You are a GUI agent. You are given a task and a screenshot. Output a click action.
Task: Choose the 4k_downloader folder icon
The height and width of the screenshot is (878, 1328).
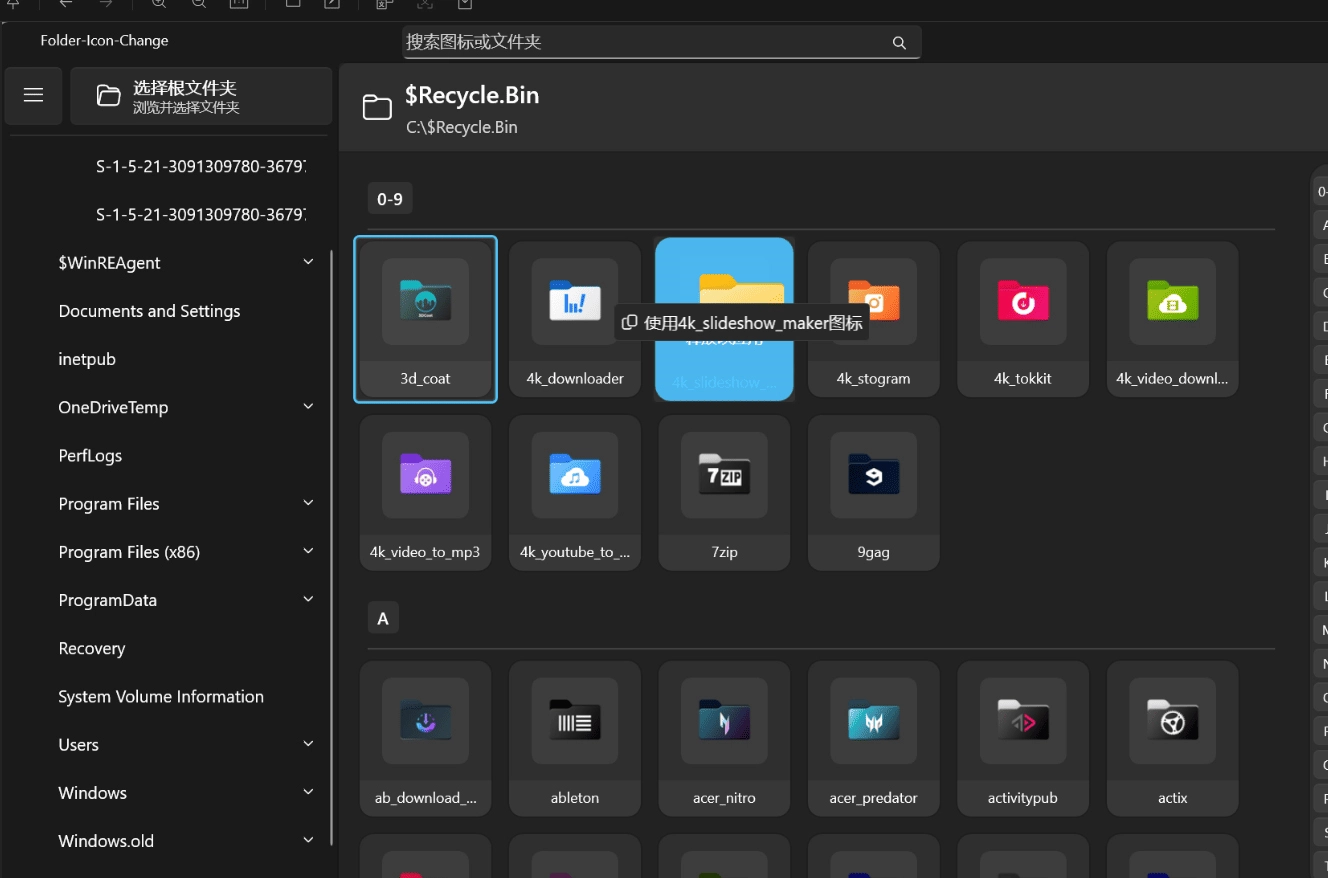(575, 319)
